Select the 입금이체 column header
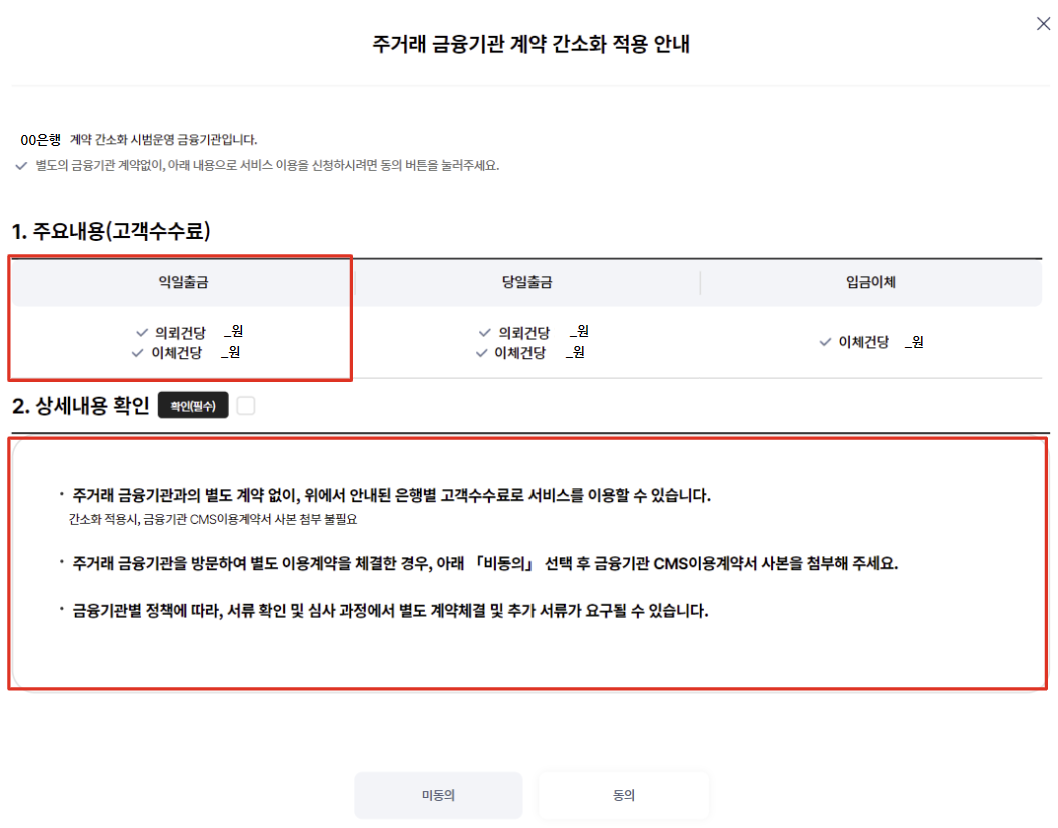This screenshot has width=1058, height=828. click(871, 282)
